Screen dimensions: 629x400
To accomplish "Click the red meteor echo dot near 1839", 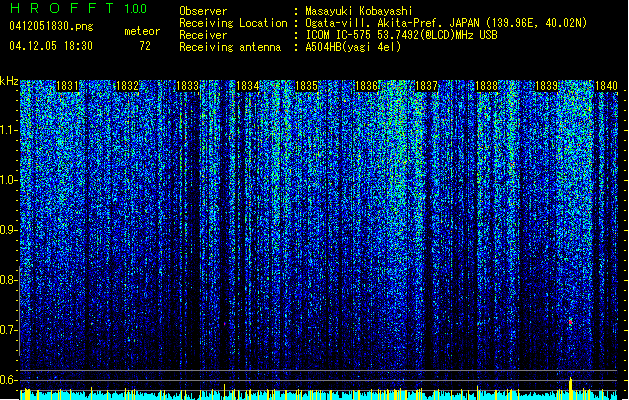I will click(x=570, y=322).
